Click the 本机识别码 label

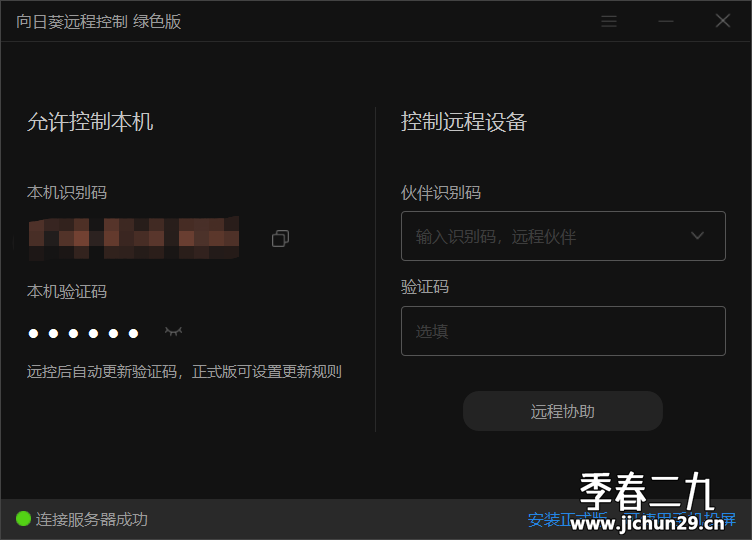point(67,193)
